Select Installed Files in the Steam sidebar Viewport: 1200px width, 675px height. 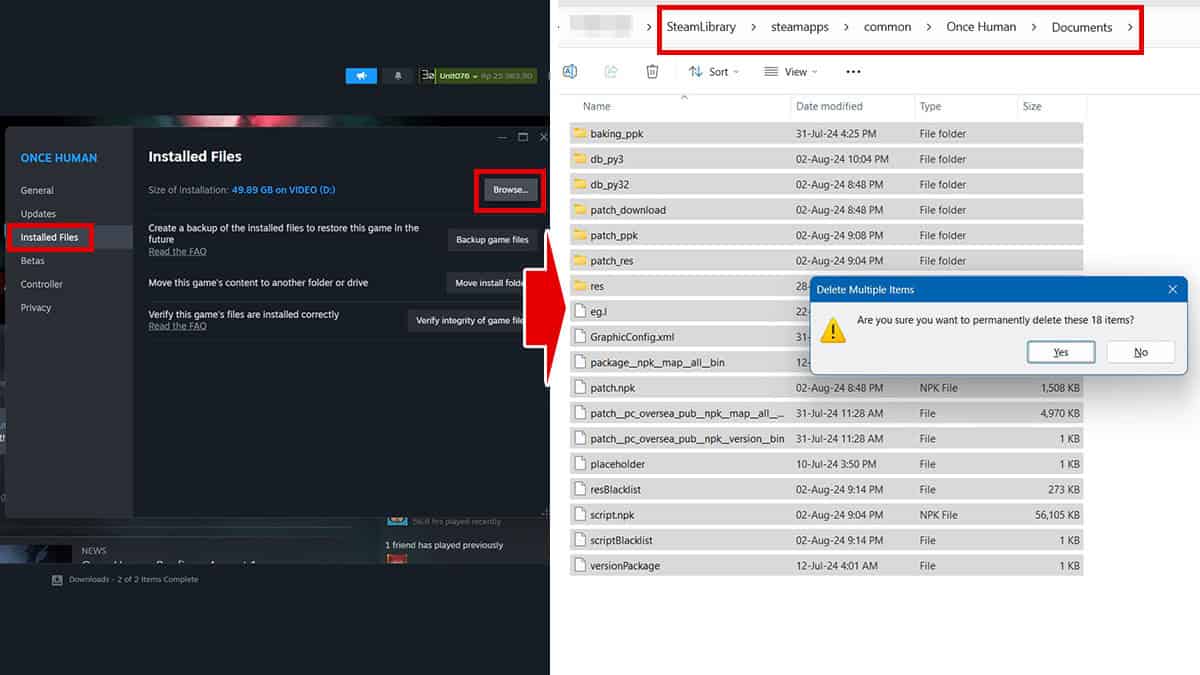point(50,237)
